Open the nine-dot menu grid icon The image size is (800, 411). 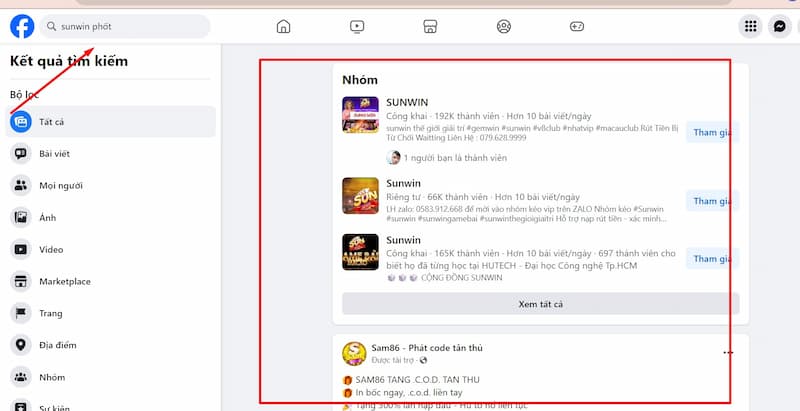[x=751, y=27]
